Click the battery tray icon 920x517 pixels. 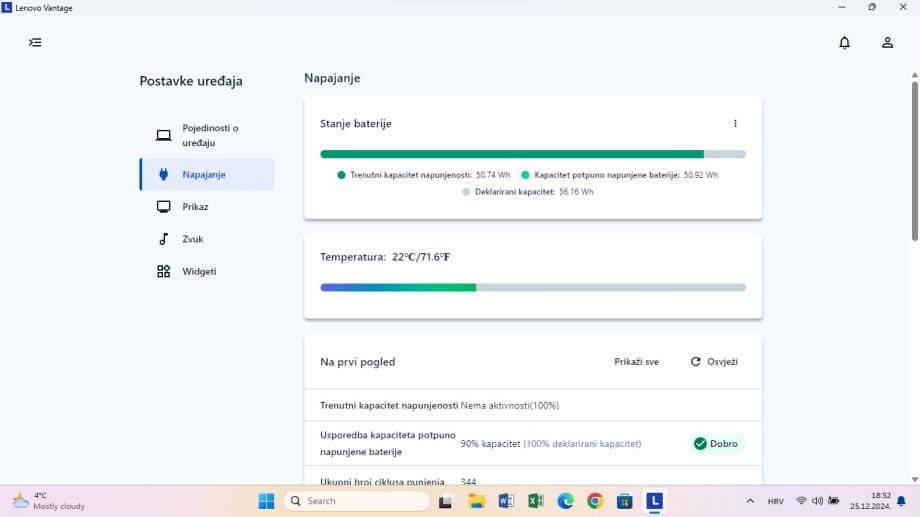(834, 501)
